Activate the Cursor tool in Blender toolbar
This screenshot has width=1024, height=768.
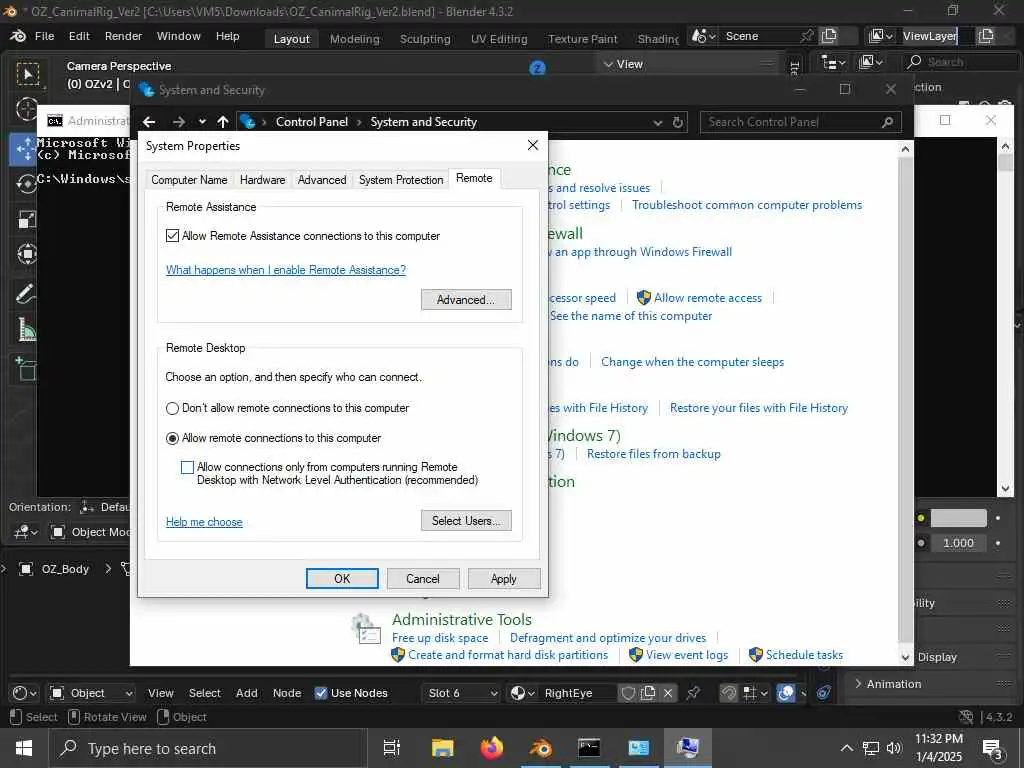click(x=27, y=110)
